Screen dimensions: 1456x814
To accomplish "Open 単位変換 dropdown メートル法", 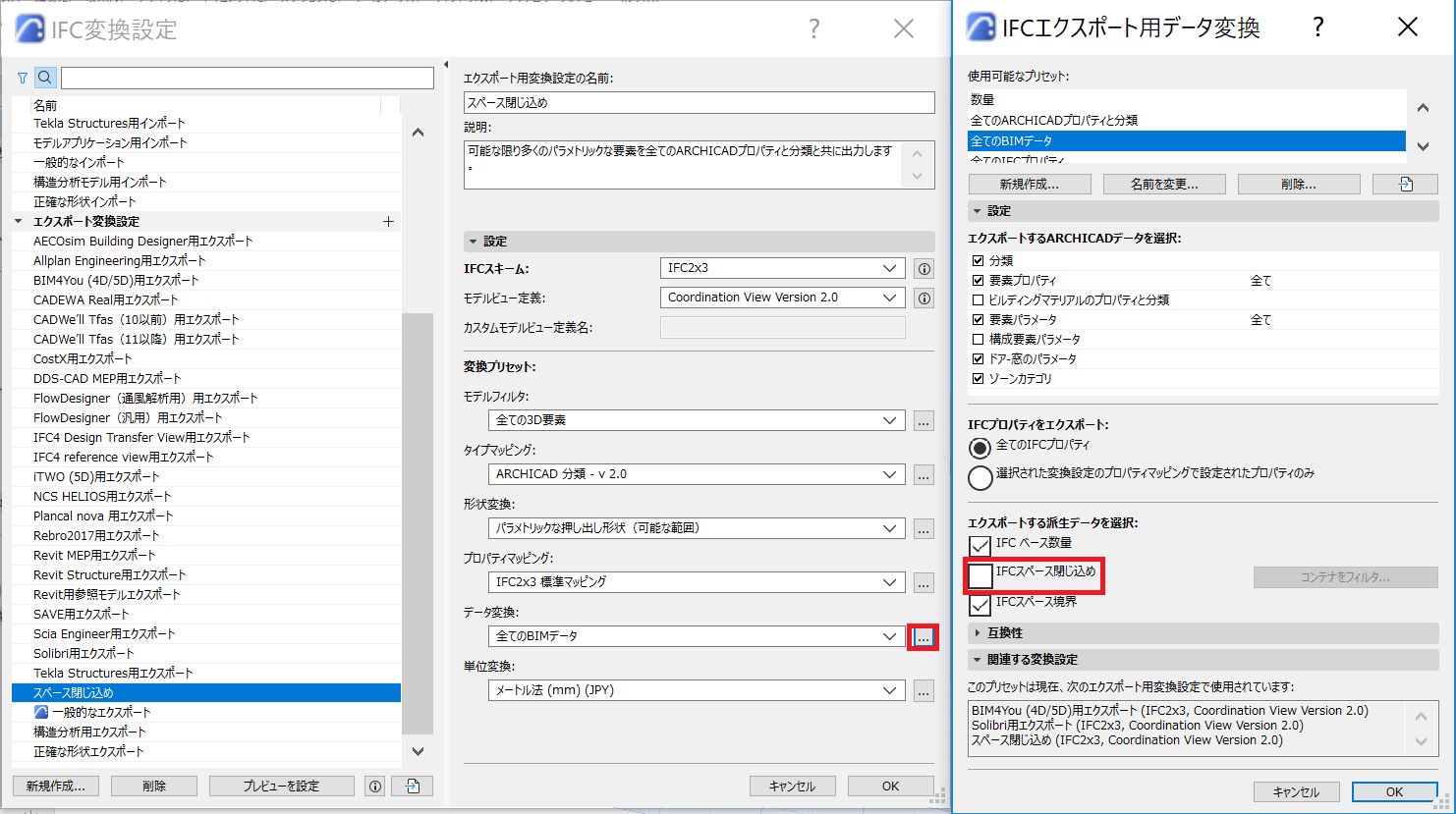I will (x=697, y=690).
